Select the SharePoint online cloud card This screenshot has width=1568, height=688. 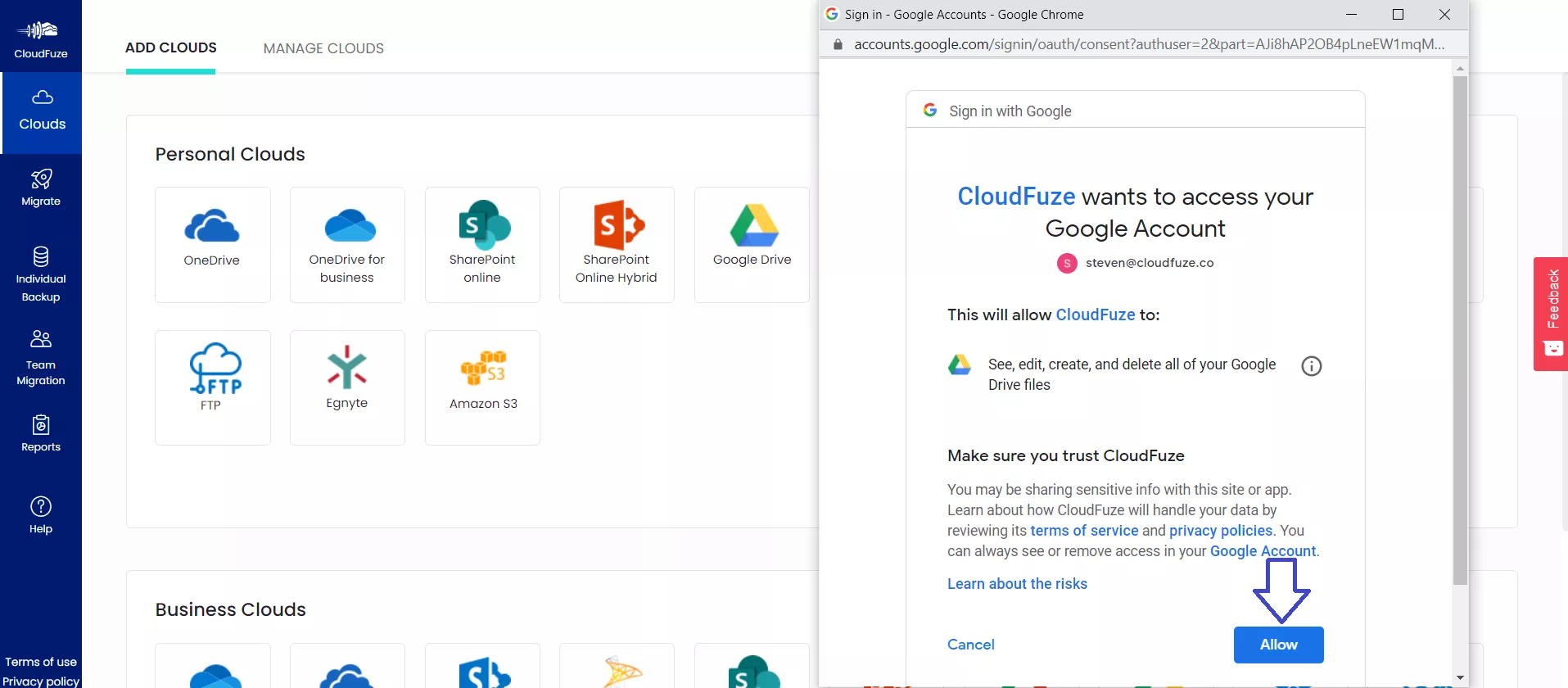(x=482, y=244)
